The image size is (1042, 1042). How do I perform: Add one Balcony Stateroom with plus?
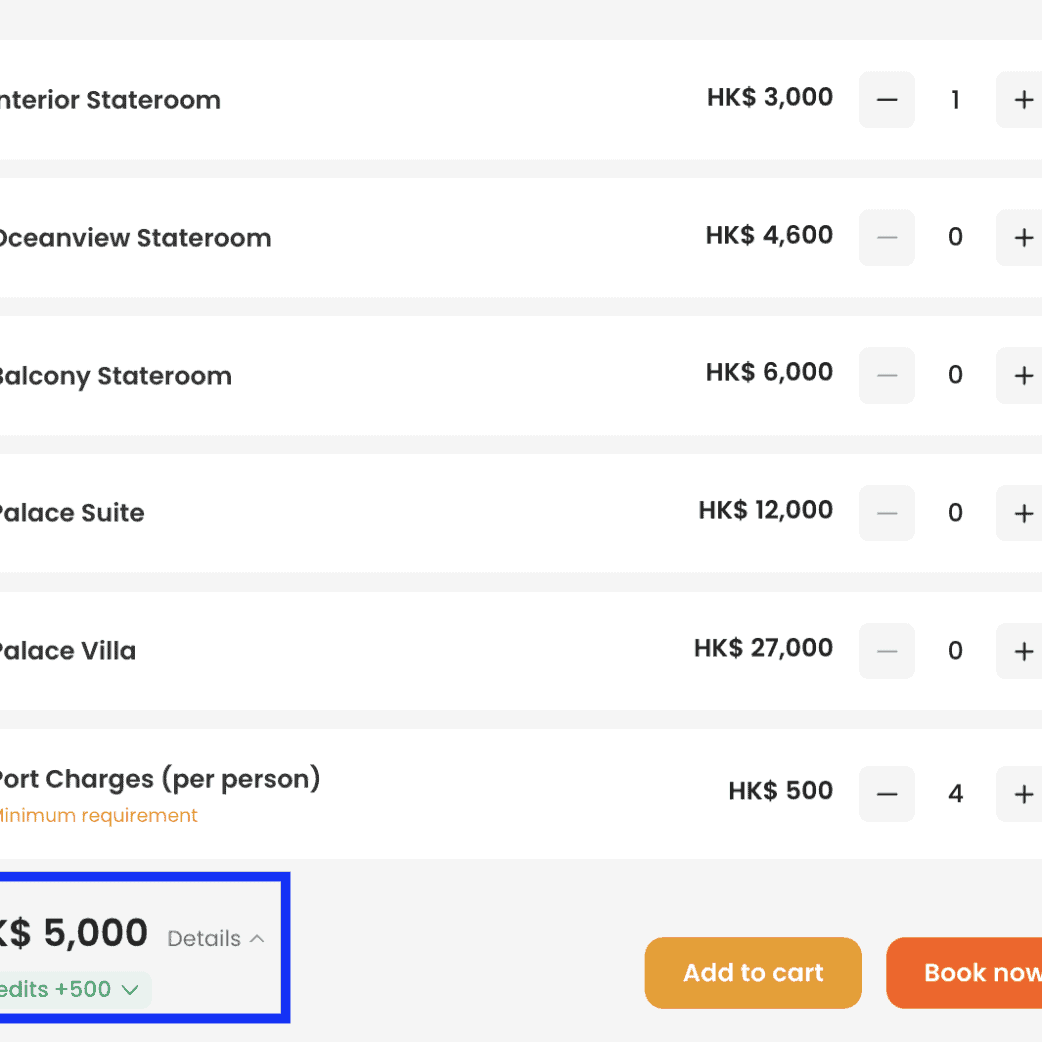click(1022, 376)
